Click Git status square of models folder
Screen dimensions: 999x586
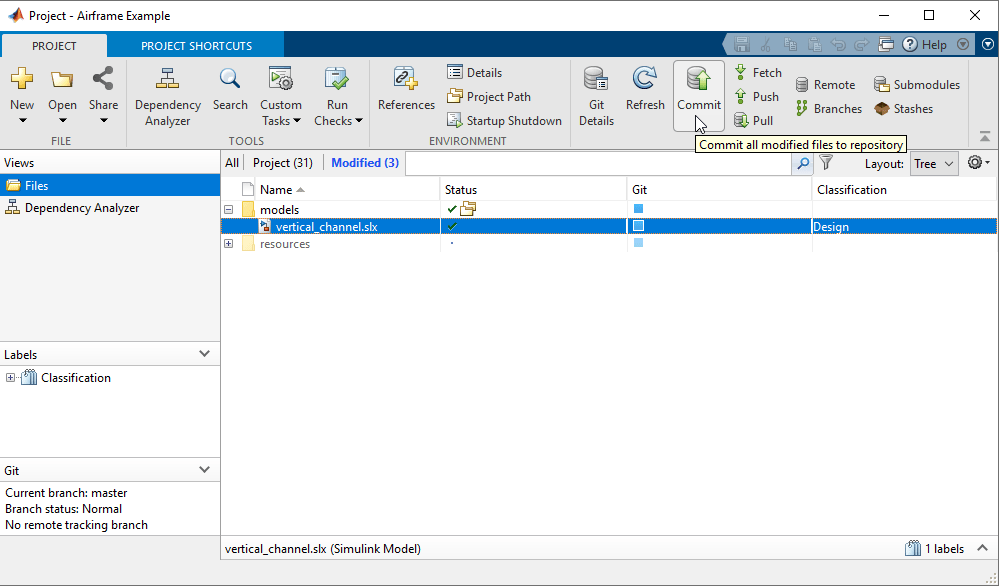[638, 209]
